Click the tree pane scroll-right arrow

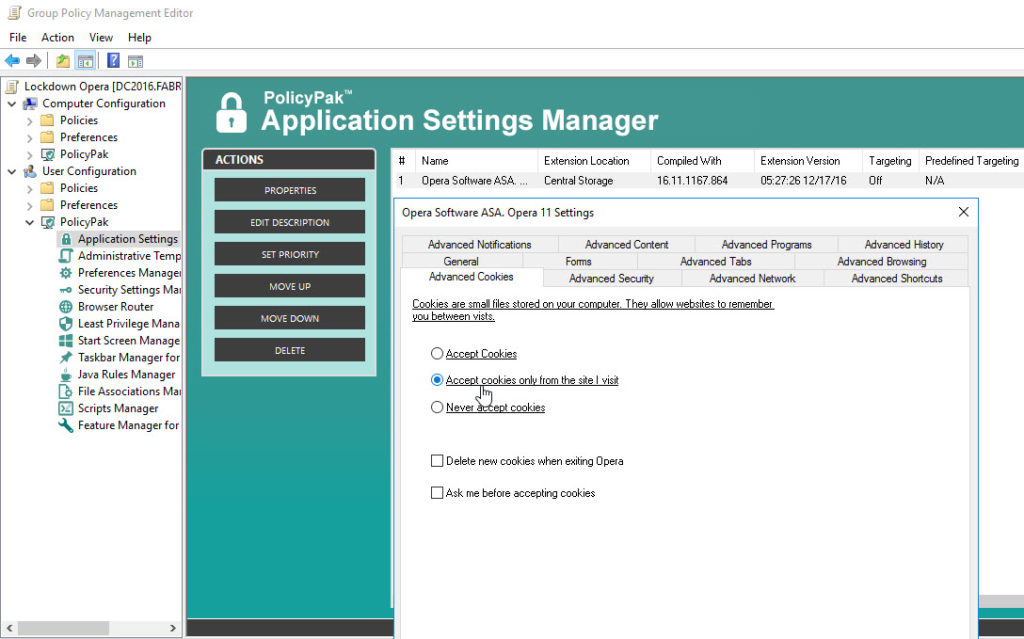tap(172, 628)
